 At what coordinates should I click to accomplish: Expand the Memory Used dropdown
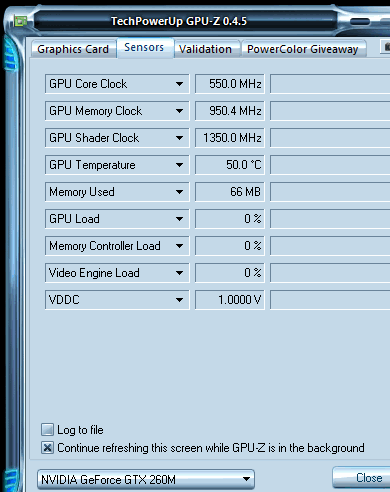coord(117,192)
